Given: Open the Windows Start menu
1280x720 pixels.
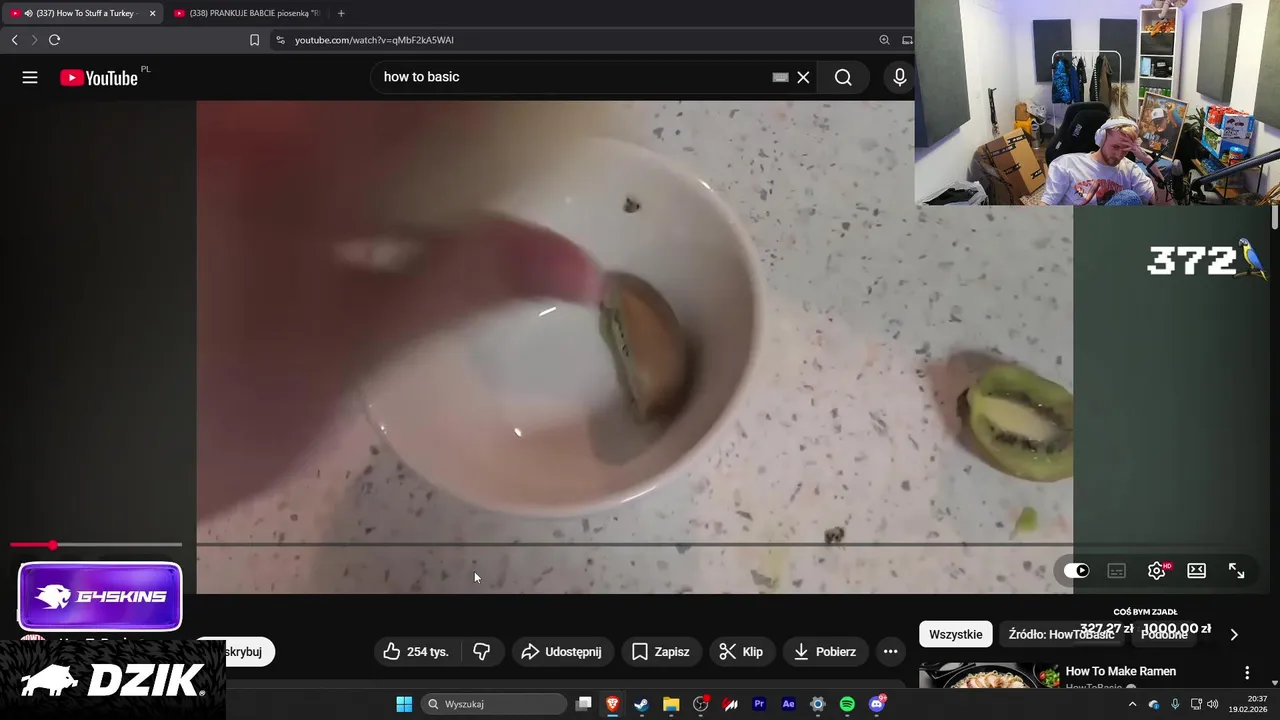Looking at the screenshot, I should [x=404, y=704].
